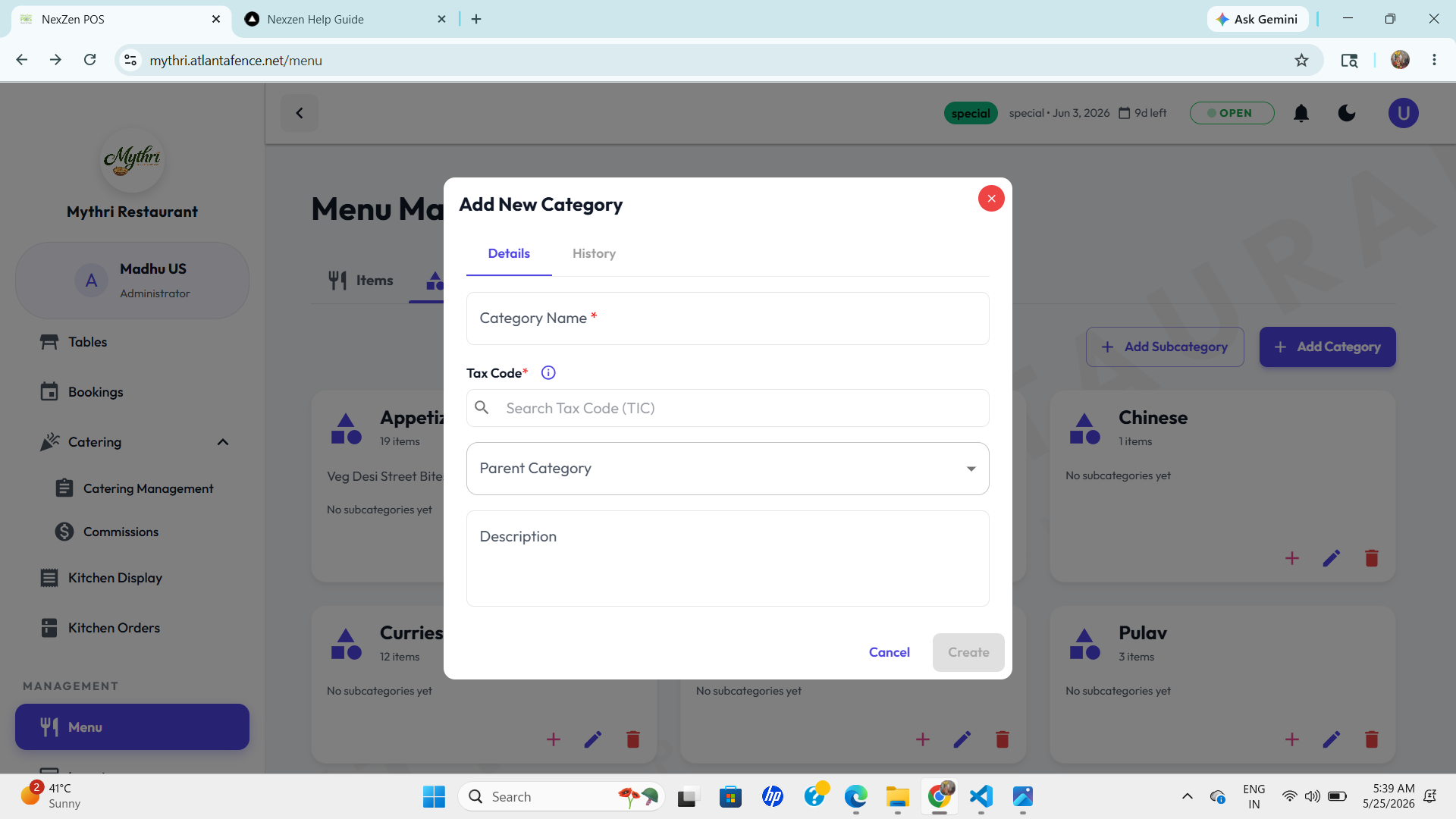Open the Chrome three-dot menu

1433,60
